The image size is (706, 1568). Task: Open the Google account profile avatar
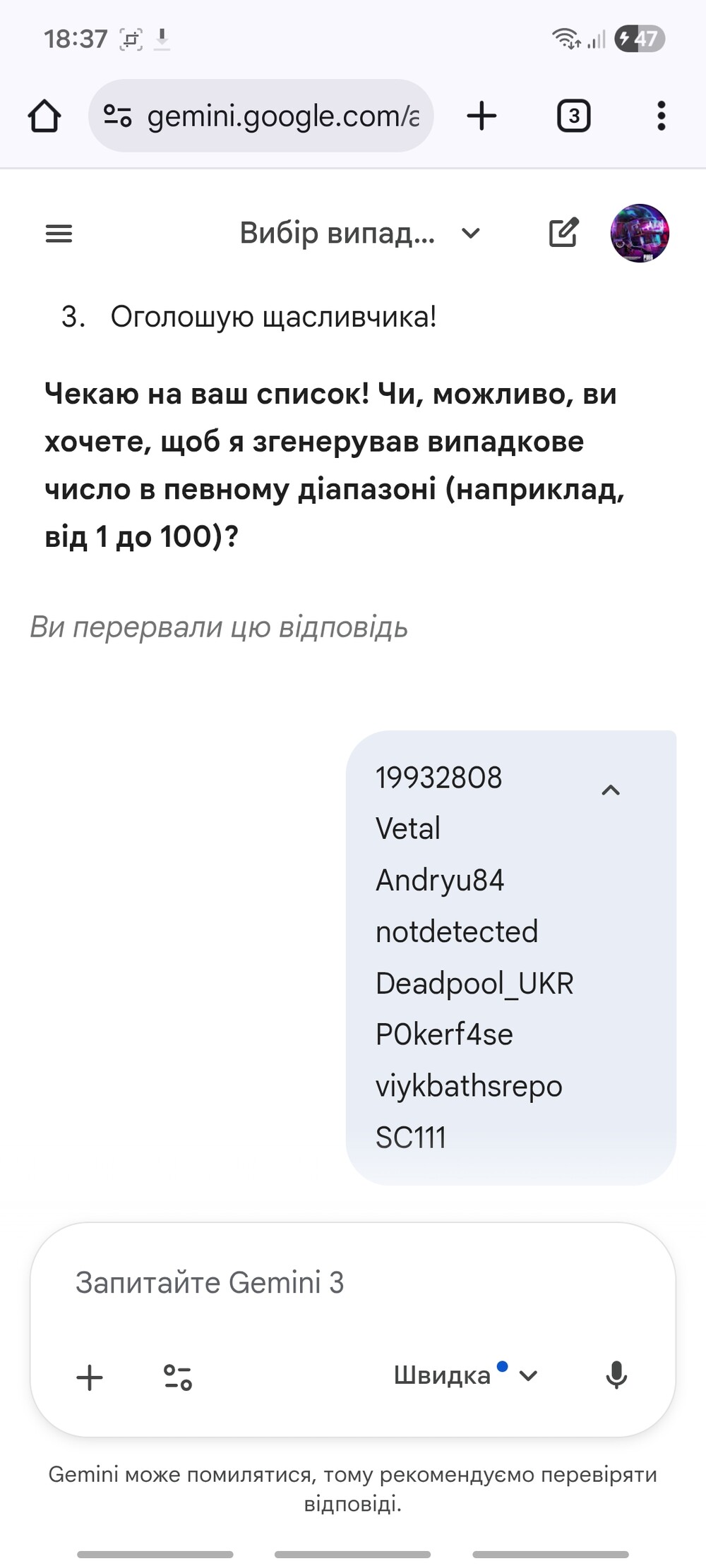pos(640,233)
